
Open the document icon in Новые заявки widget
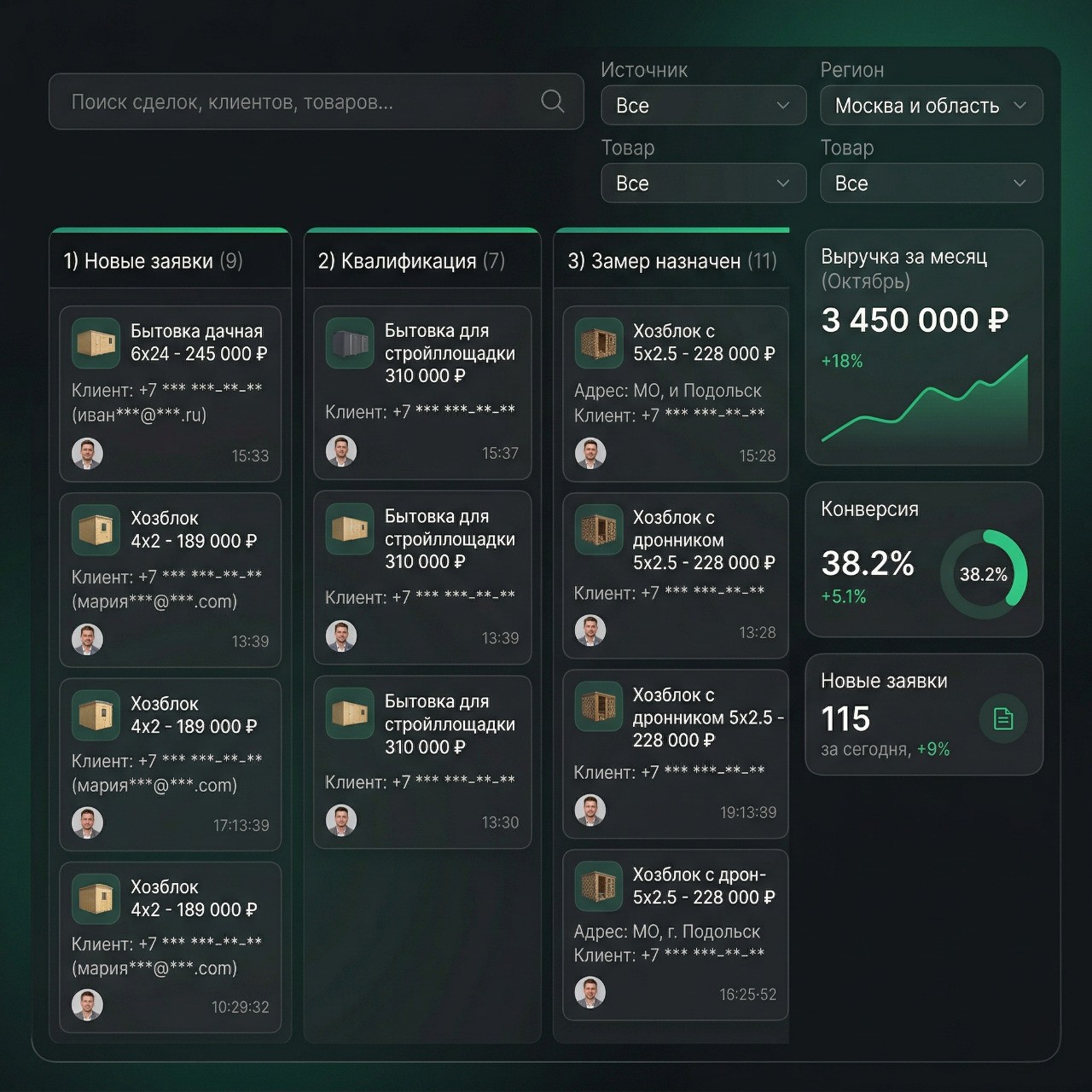point(1002,719)
